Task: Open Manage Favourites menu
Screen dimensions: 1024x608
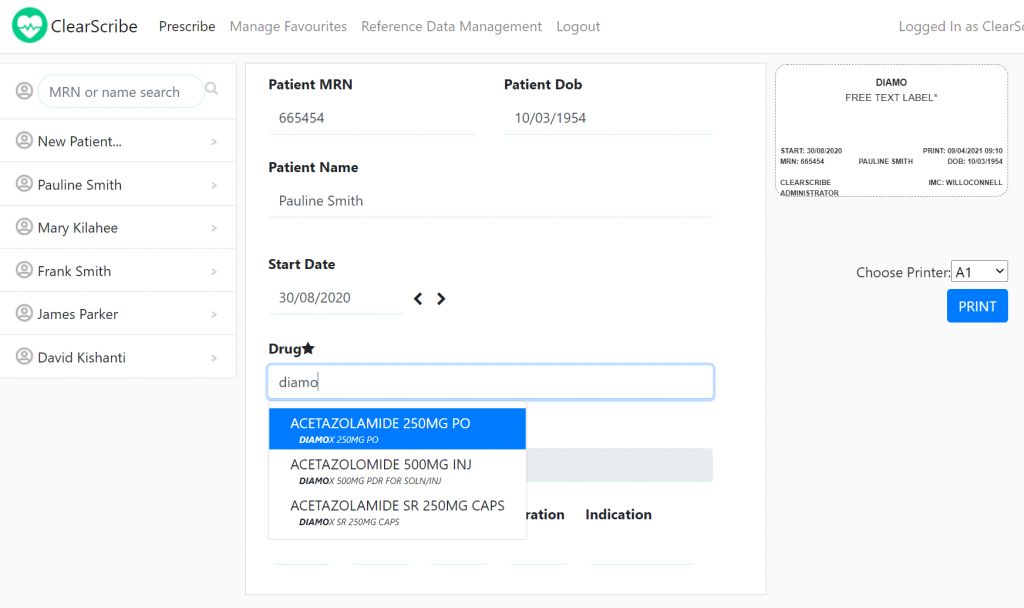Action: coord(288,26)
